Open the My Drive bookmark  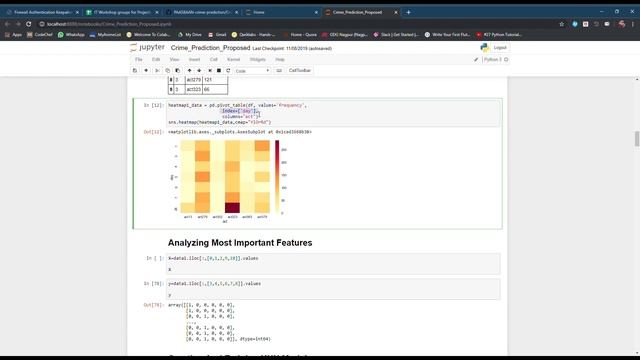pyautogui.click(x=190, y=35)
